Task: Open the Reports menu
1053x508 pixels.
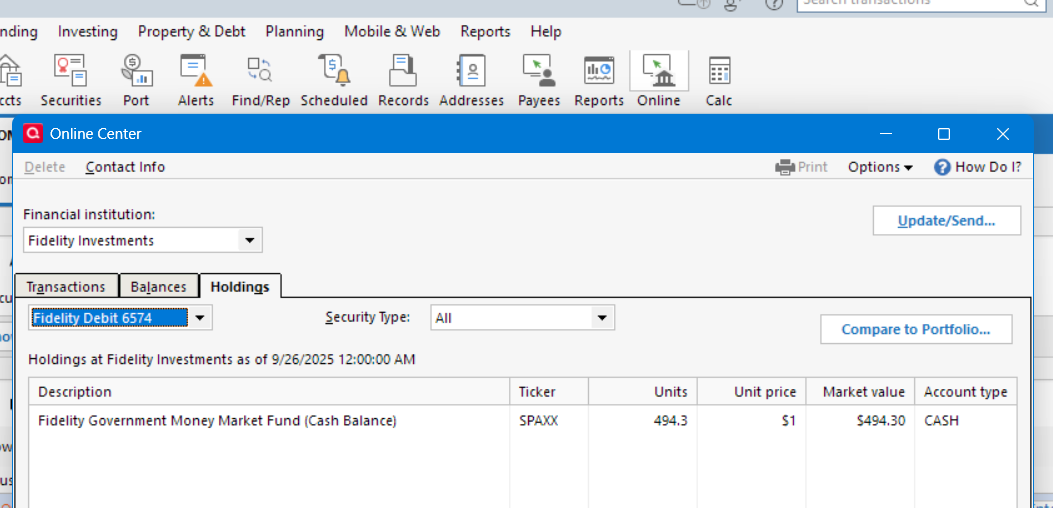Action: tap(485, 32)
